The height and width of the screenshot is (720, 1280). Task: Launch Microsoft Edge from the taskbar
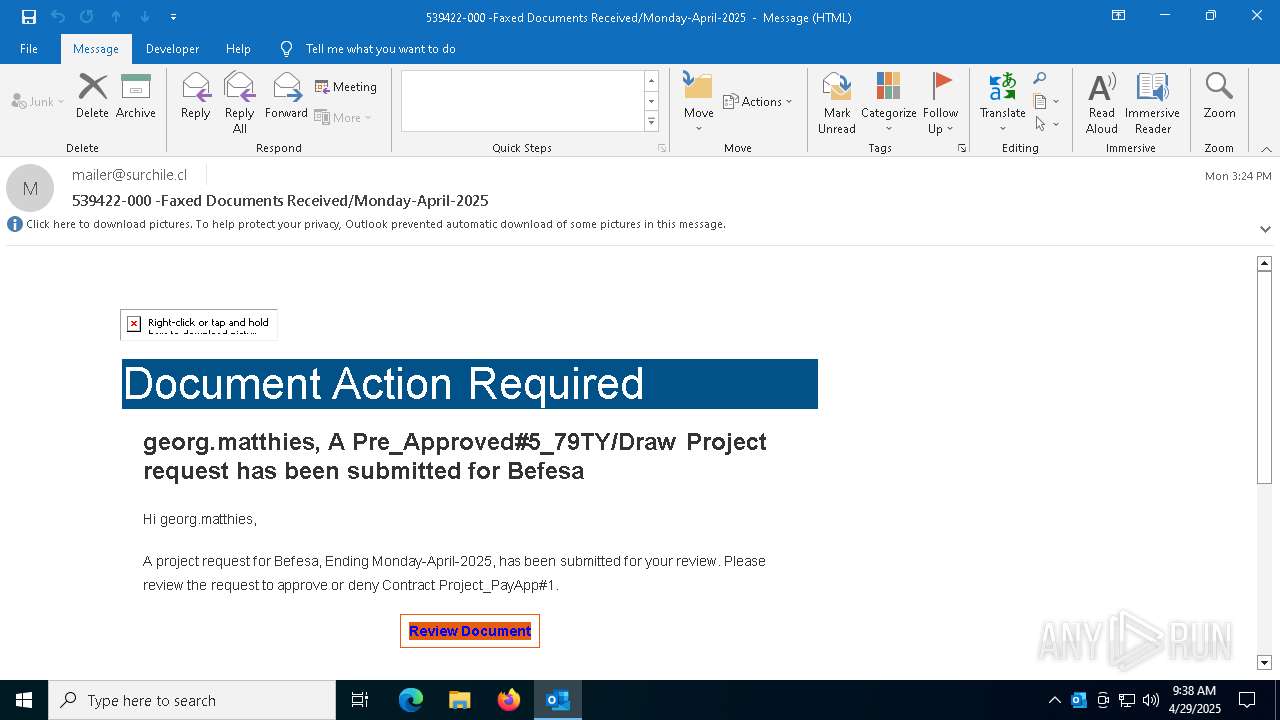411,700
